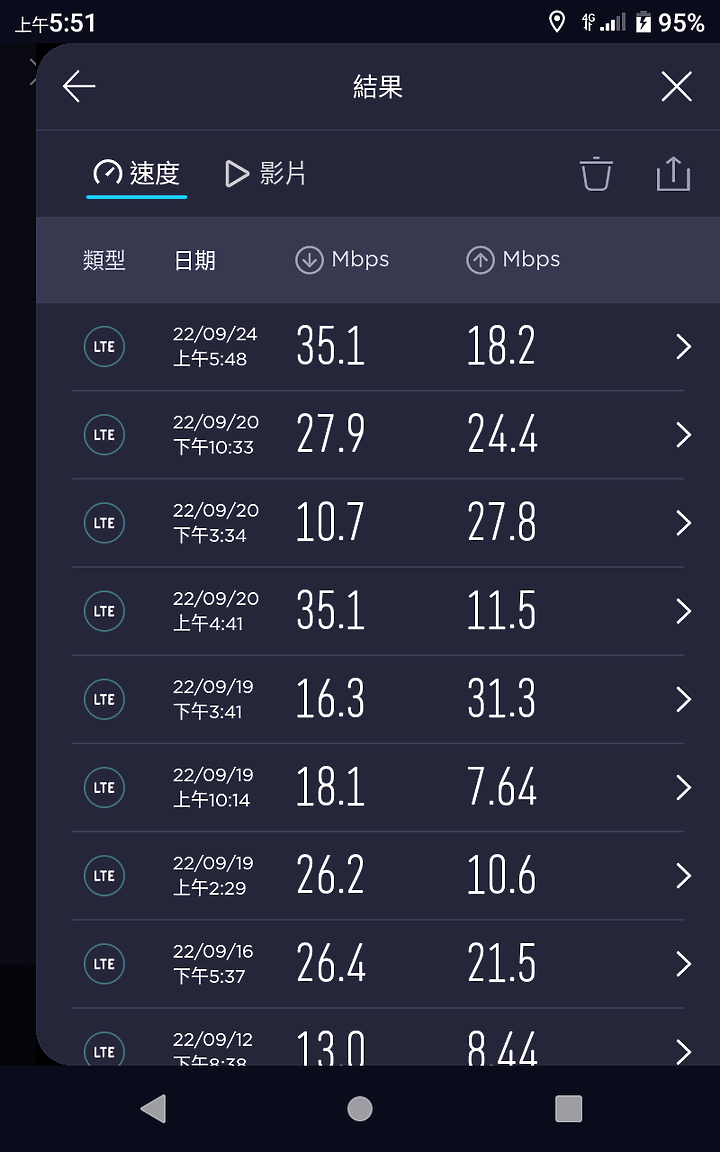Tap Android home navigation button
This screenshot has height=1152, width=720.
pos(359,1109)
